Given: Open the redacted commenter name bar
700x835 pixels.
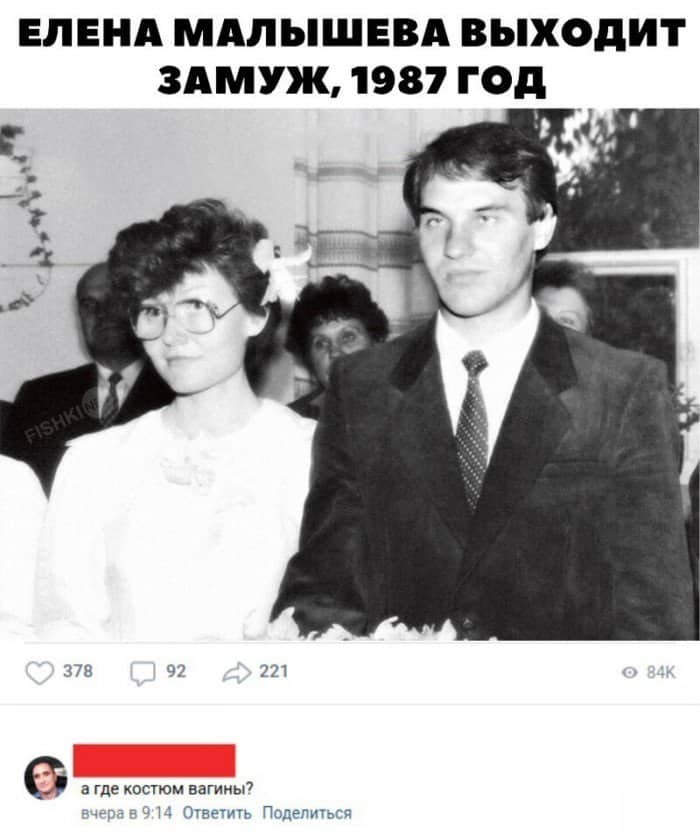Looking at the screenshot, I should 154,760.
